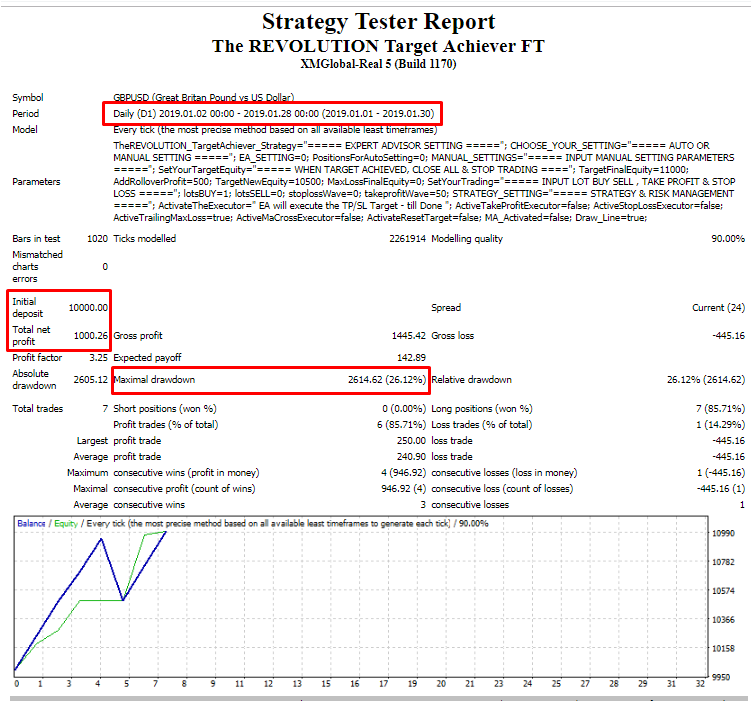Click Maximal drawdown value 2614.62 (26.12%)
The width and height of the screenshot is (752, 702).
[387, 379]
